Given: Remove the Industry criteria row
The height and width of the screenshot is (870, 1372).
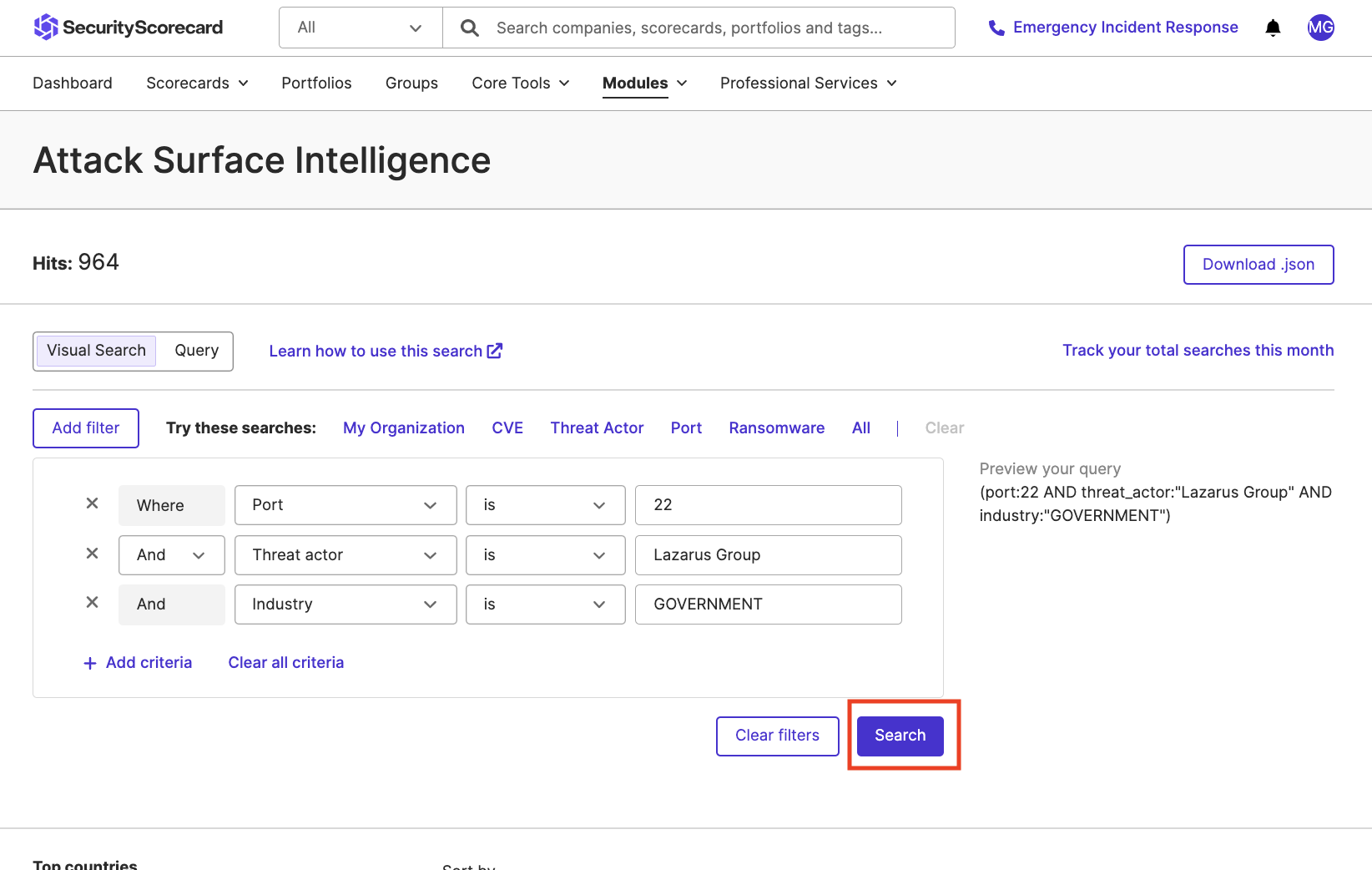Looking at the screenshot, I should pyautogui.click(x=93, y=603).
